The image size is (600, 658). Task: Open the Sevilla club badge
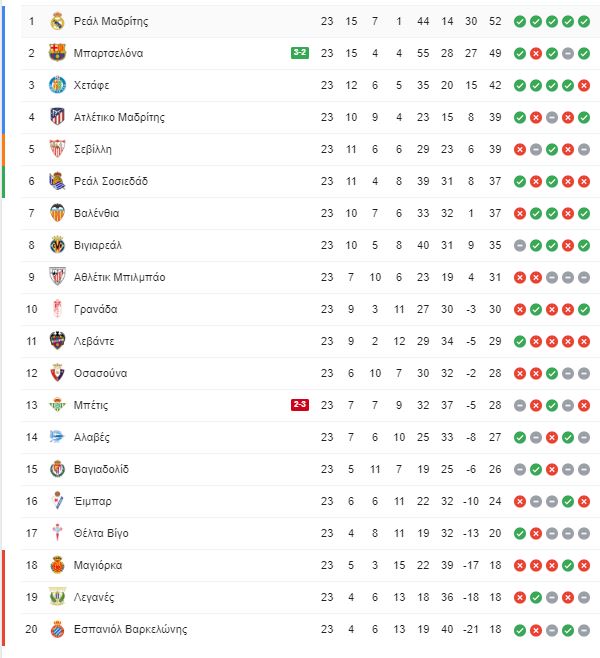[x=57, y=149]
